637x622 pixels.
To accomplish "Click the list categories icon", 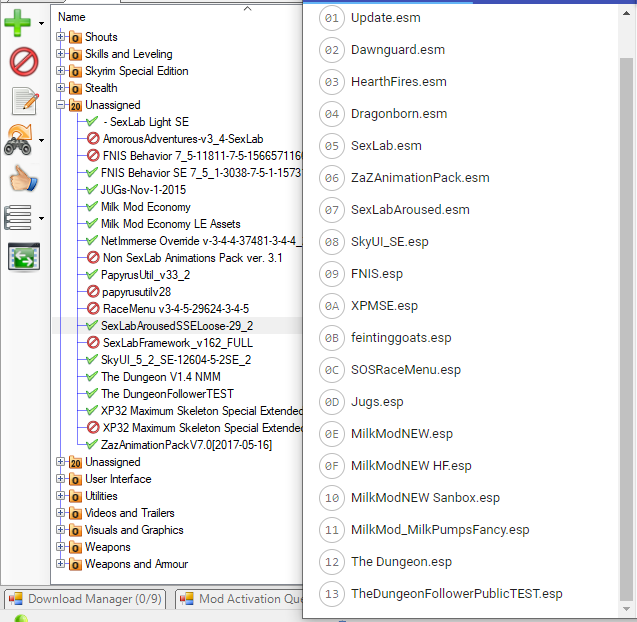I will (17, 218).
